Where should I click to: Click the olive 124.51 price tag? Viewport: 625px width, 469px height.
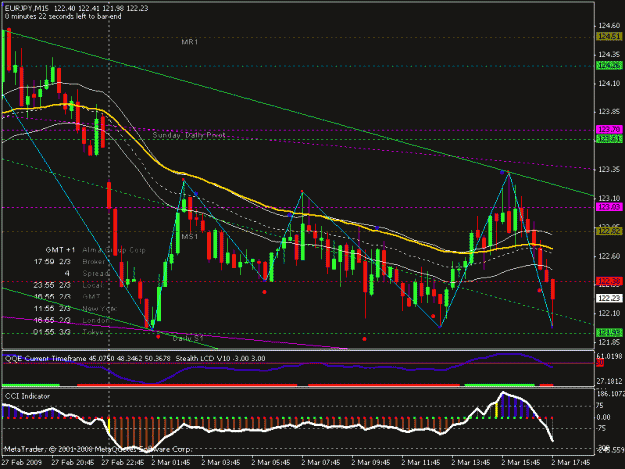point(609,37)
